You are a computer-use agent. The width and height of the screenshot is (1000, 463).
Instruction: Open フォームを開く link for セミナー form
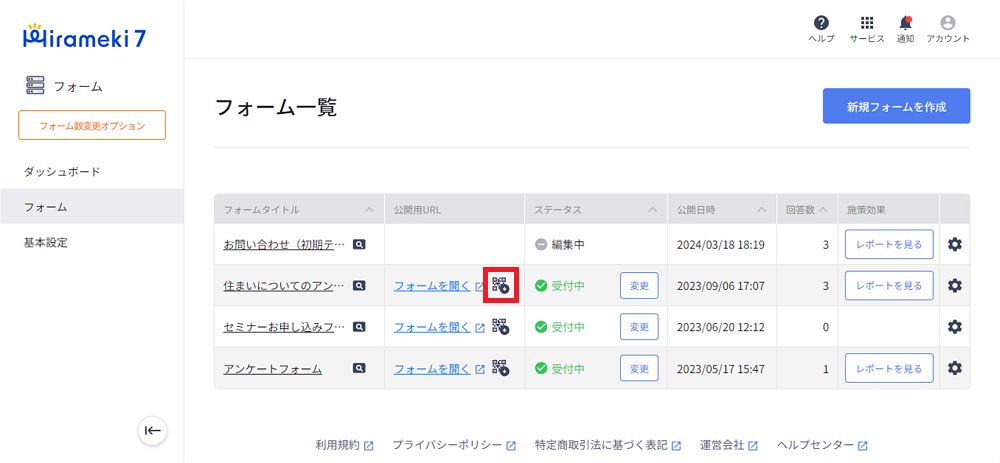432,327
